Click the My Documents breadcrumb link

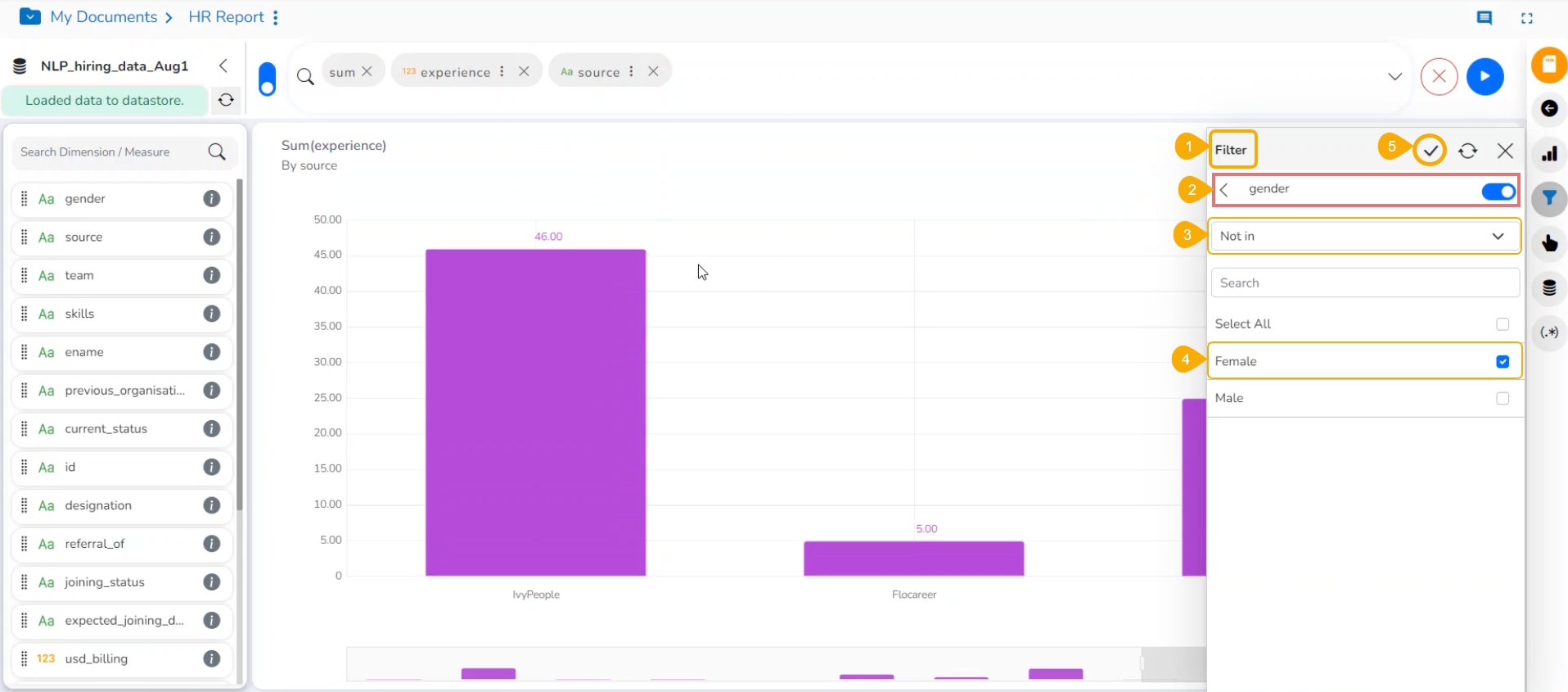pos(104,17)
